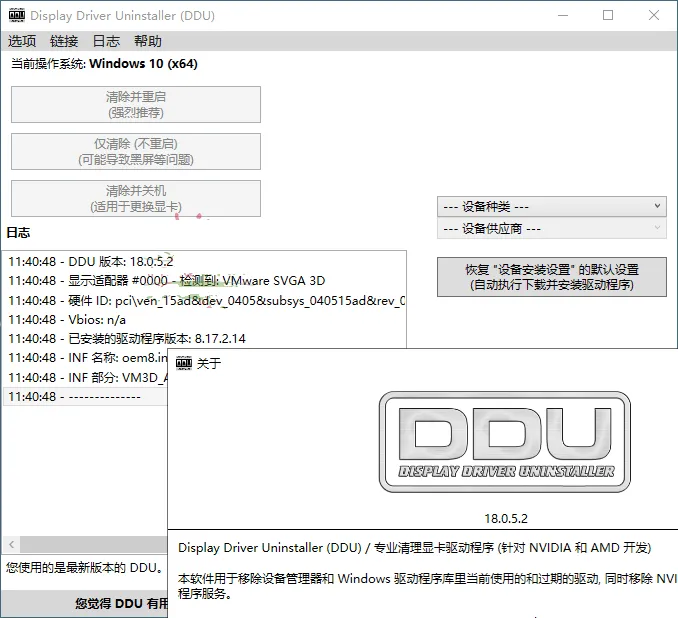Click the log scrollbar left arrow
The height and width of the screenshot is (618, 678).
pyautogui.click(x=12, y=545)
